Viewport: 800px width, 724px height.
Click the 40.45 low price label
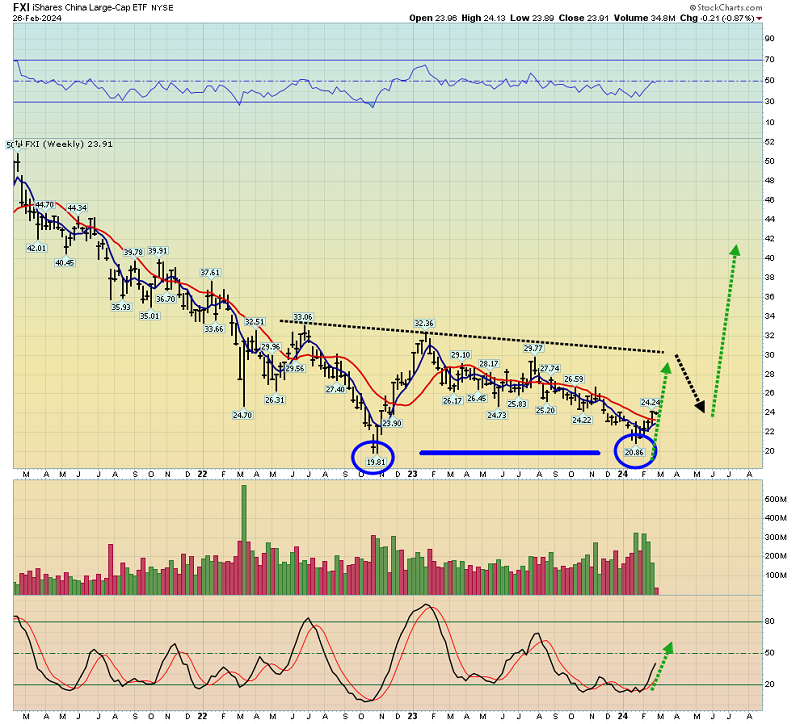(65, 263)
